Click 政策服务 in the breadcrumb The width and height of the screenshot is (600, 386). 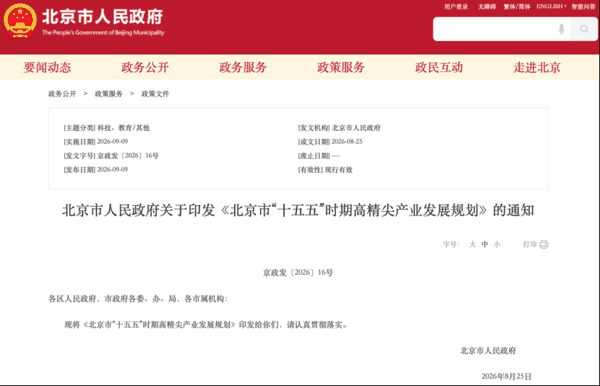(109, 94)
